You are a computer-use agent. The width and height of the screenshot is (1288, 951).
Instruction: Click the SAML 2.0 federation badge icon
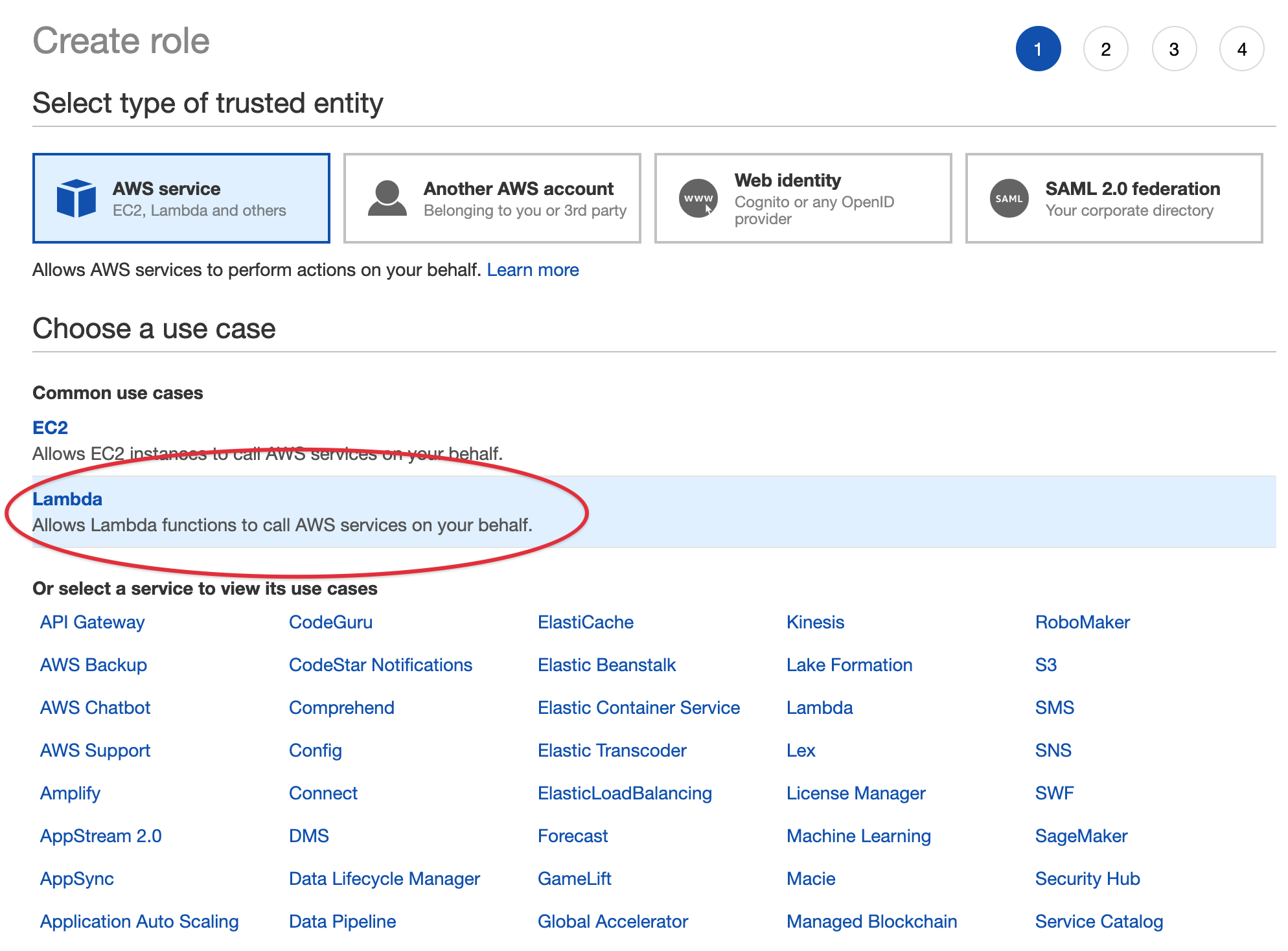click(x=1008, y=198)
